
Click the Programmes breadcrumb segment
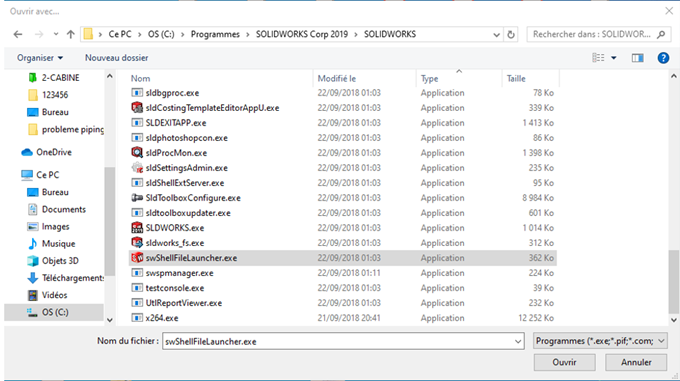(x=215, y=34)
